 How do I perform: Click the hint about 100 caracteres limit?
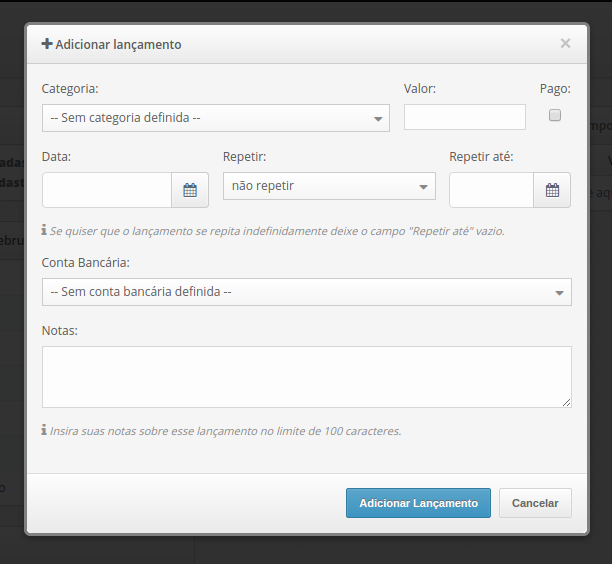pyautogui.click(x=226, y=431)
